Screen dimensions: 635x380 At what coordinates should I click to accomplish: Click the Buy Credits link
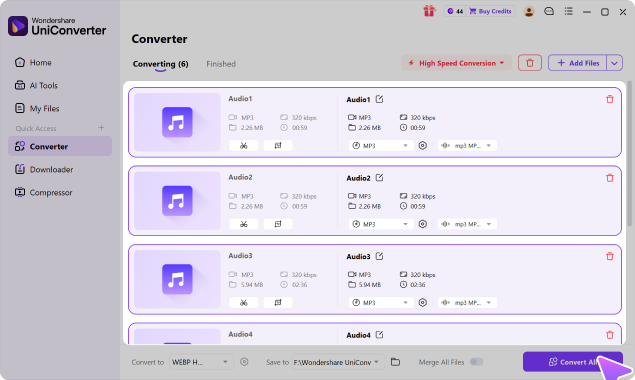click(x=490, y=11)
